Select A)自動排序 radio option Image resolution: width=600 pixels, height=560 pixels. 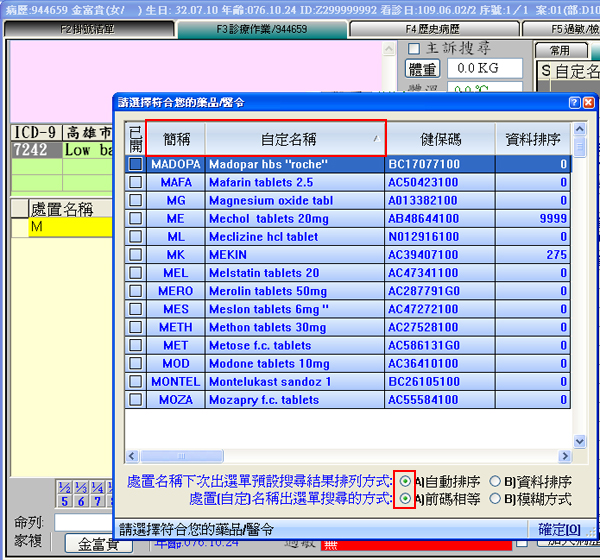coord(404,480)
